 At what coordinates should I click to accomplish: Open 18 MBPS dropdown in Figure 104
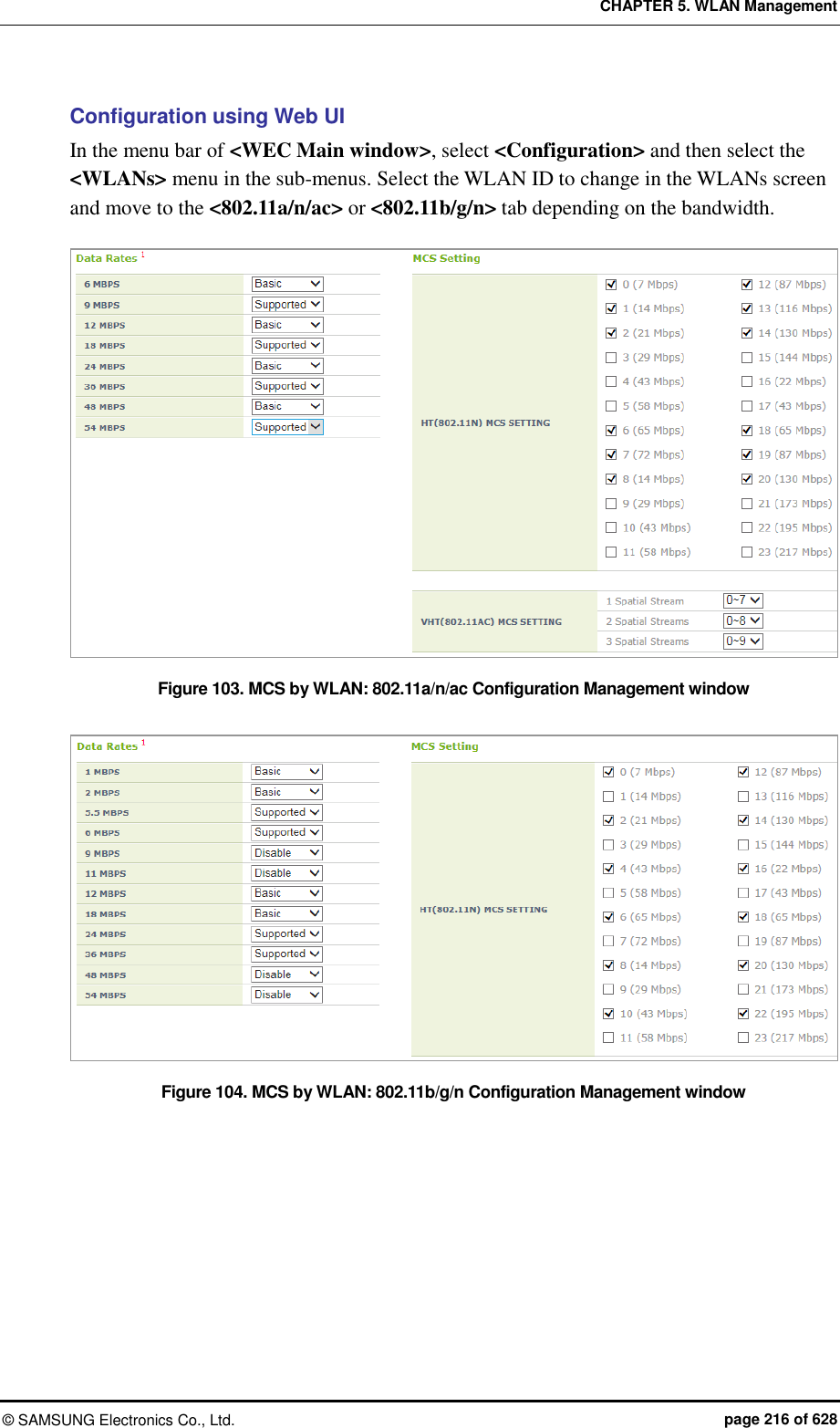(x=286, y=913)
